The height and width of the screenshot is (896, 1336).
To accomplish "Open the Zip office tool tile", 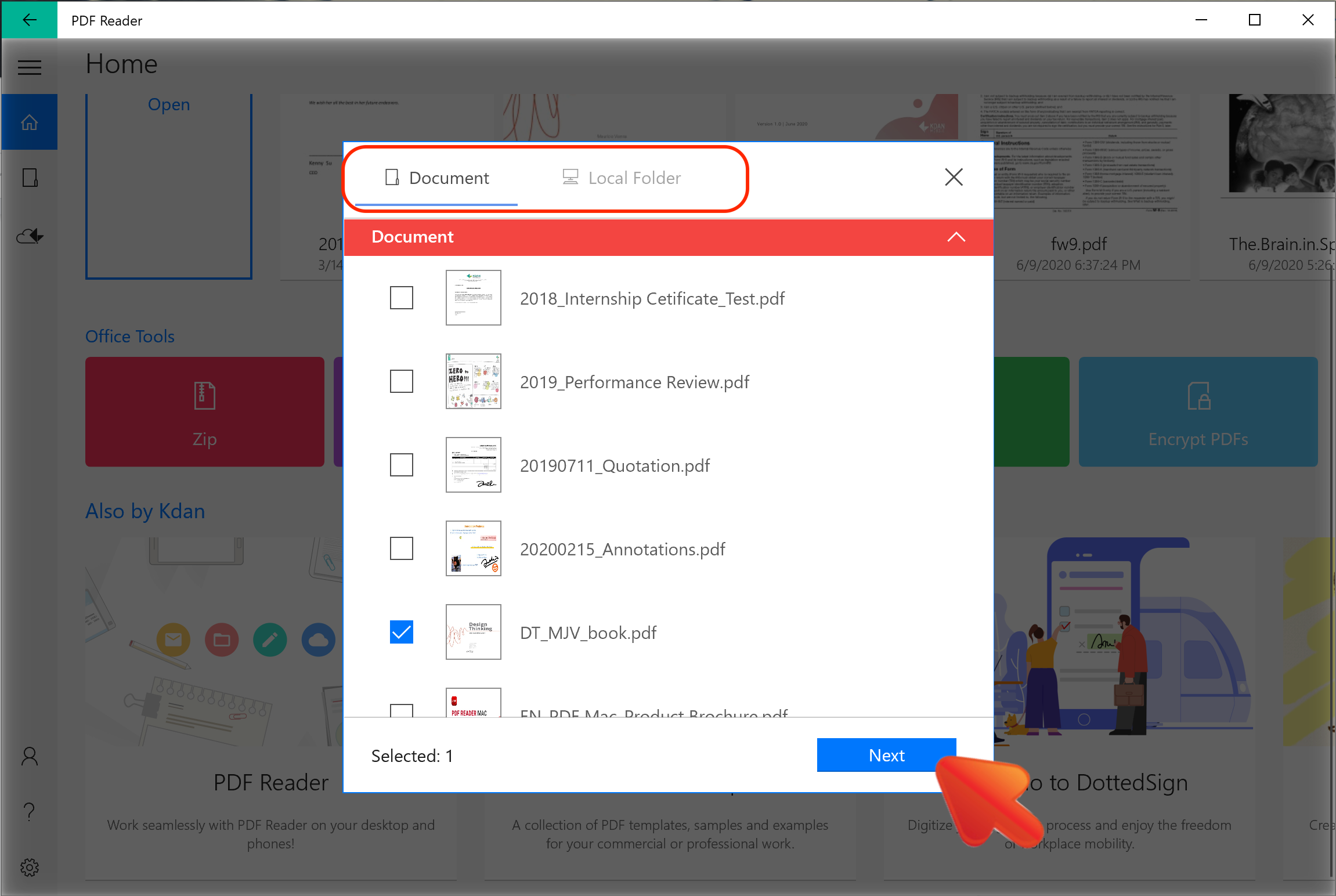I will [204, 411].
